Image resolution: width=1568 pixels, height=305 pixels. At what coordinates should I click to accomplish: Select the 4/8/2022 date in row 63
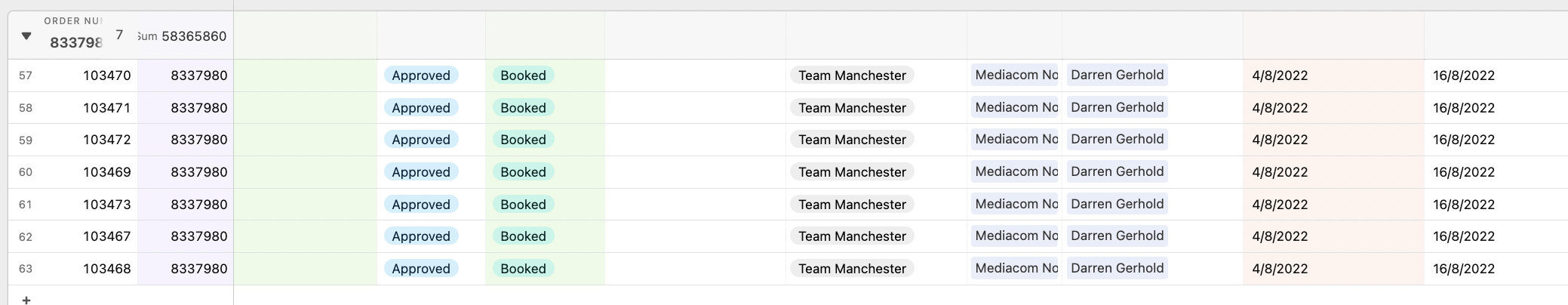(x=1280, y=269)
